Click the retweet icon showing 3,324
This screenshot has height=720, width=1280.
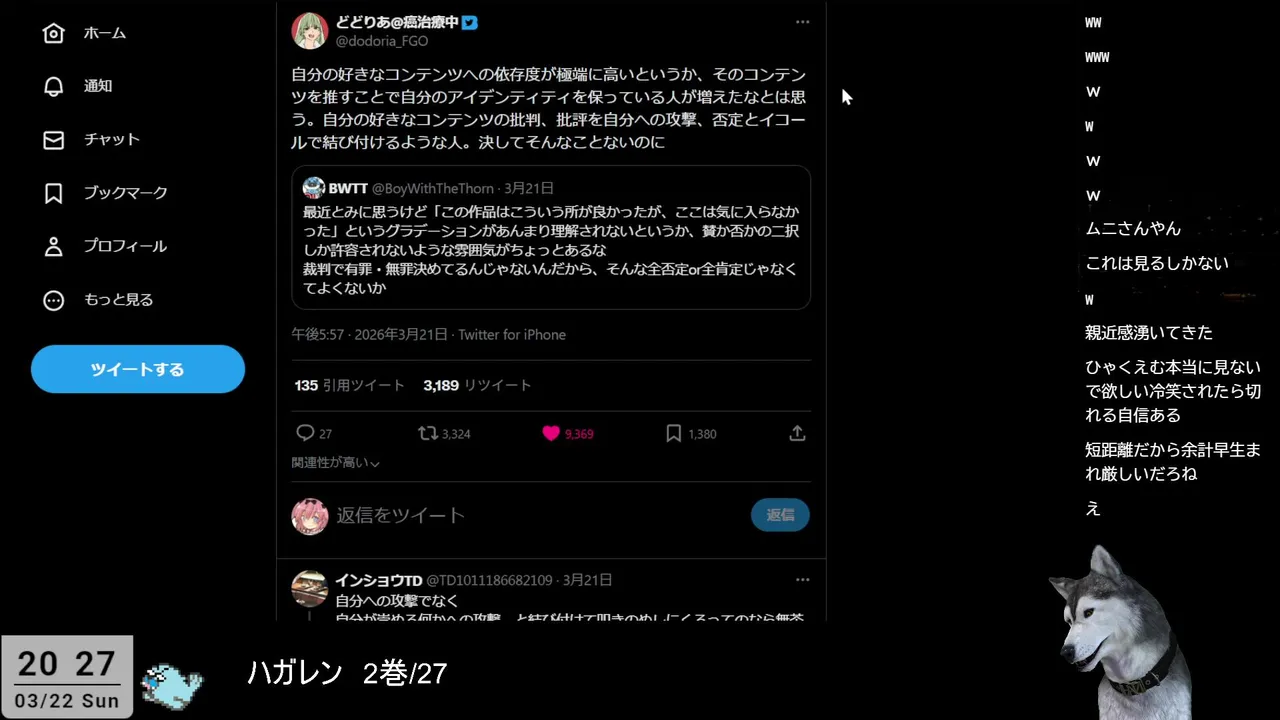(427, 433)
